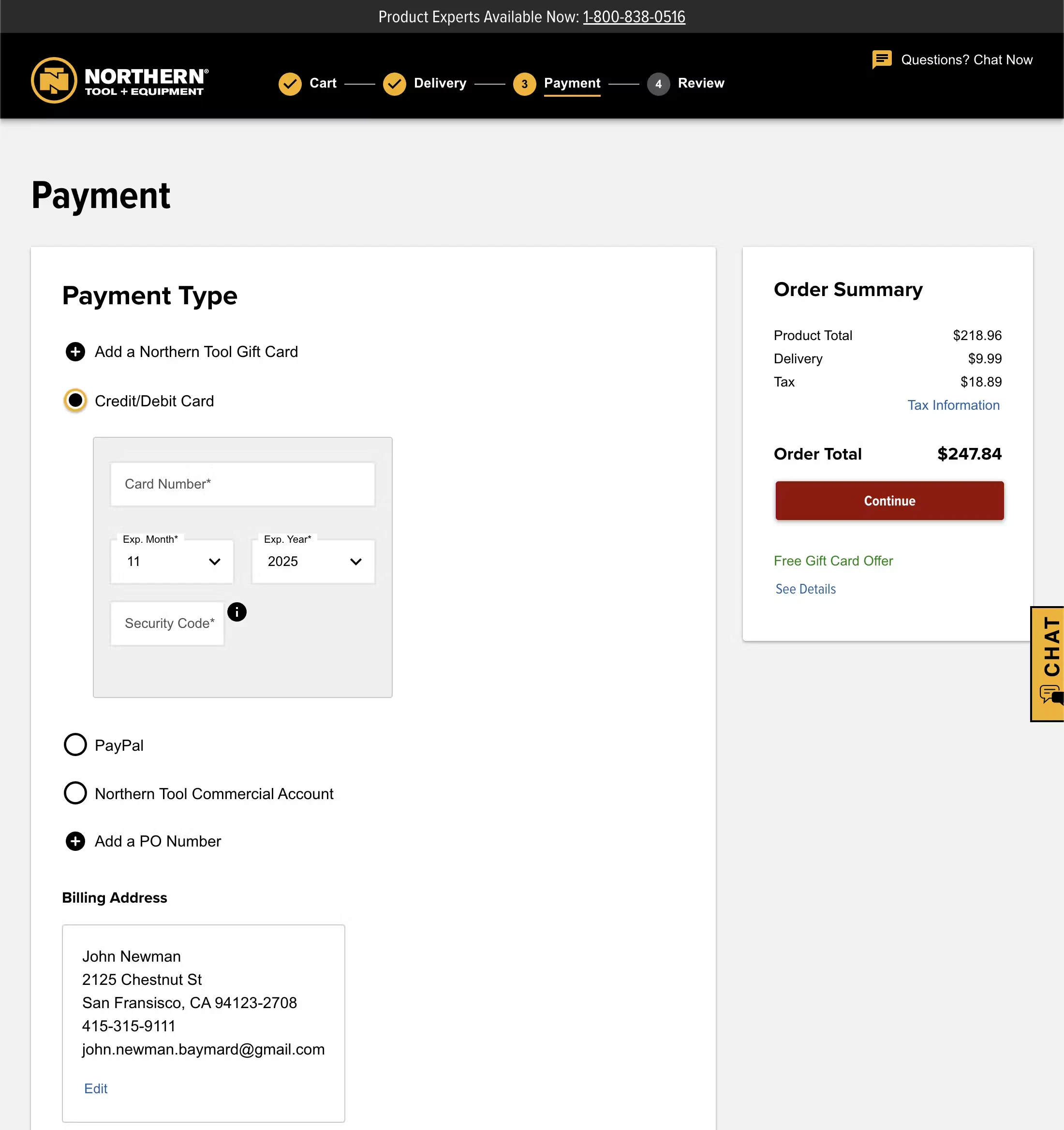Click the step 4 Review circle

(658, 84)
